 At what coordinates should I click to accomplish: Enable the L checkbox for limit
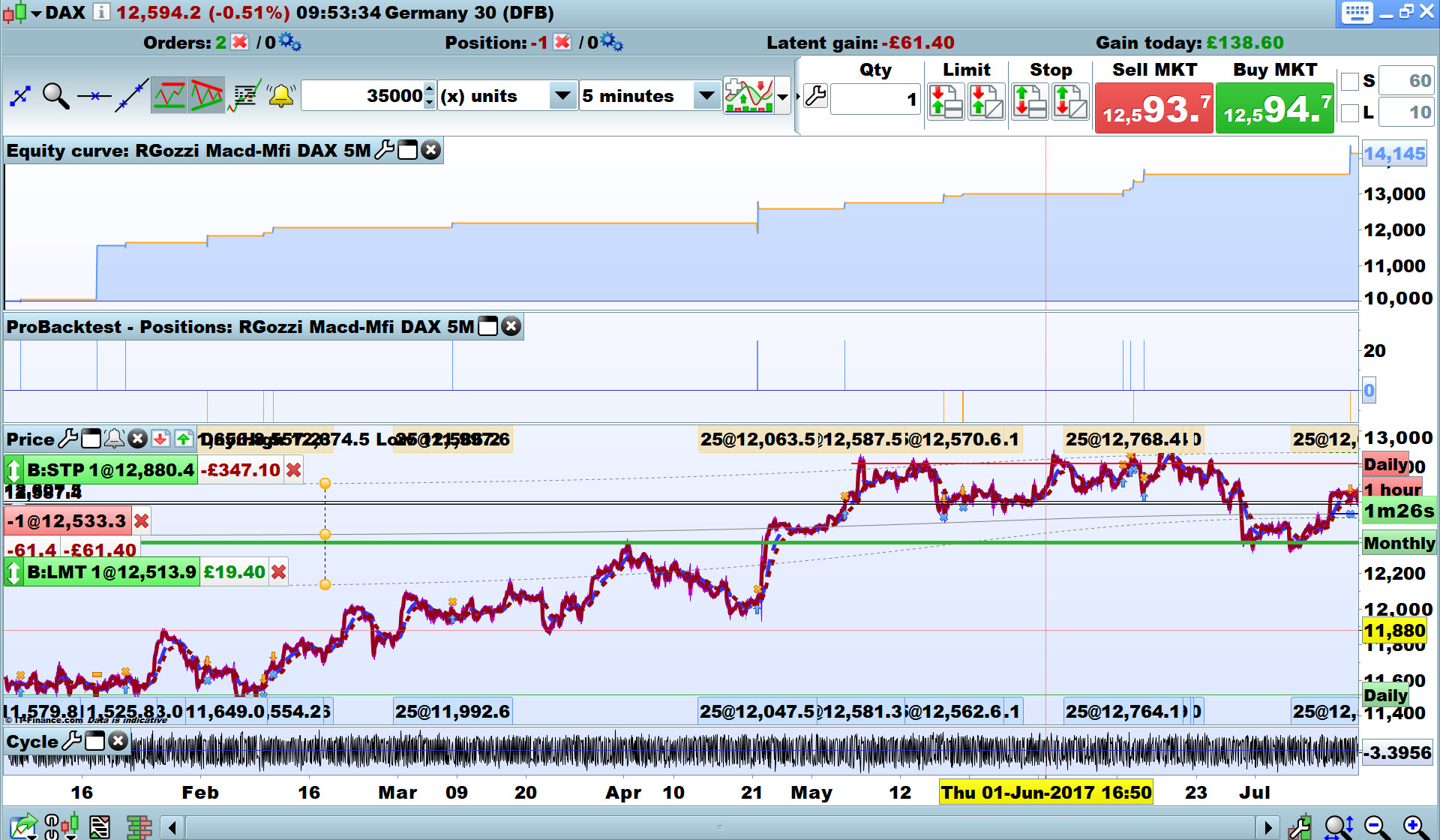pos(1350,112)
